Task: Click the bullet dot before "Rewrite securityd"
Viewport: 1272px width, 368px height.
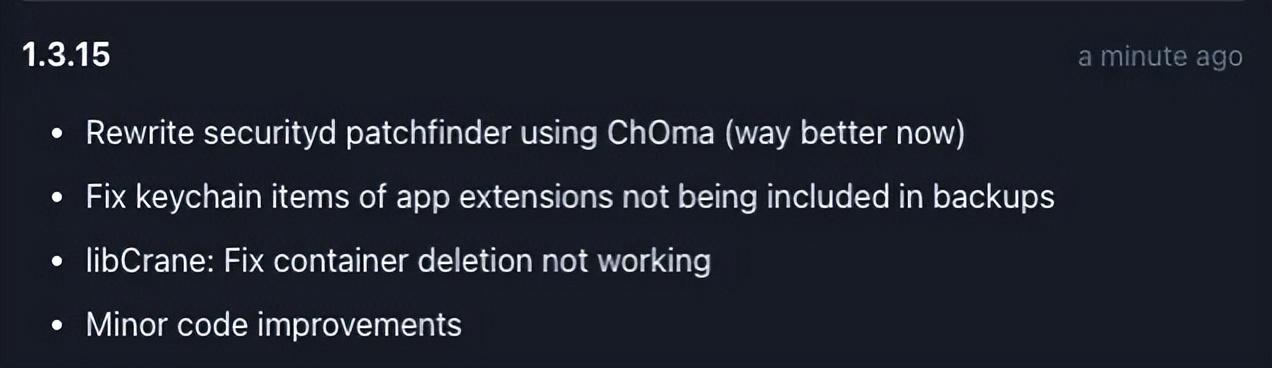Action: tap(60, 134)
